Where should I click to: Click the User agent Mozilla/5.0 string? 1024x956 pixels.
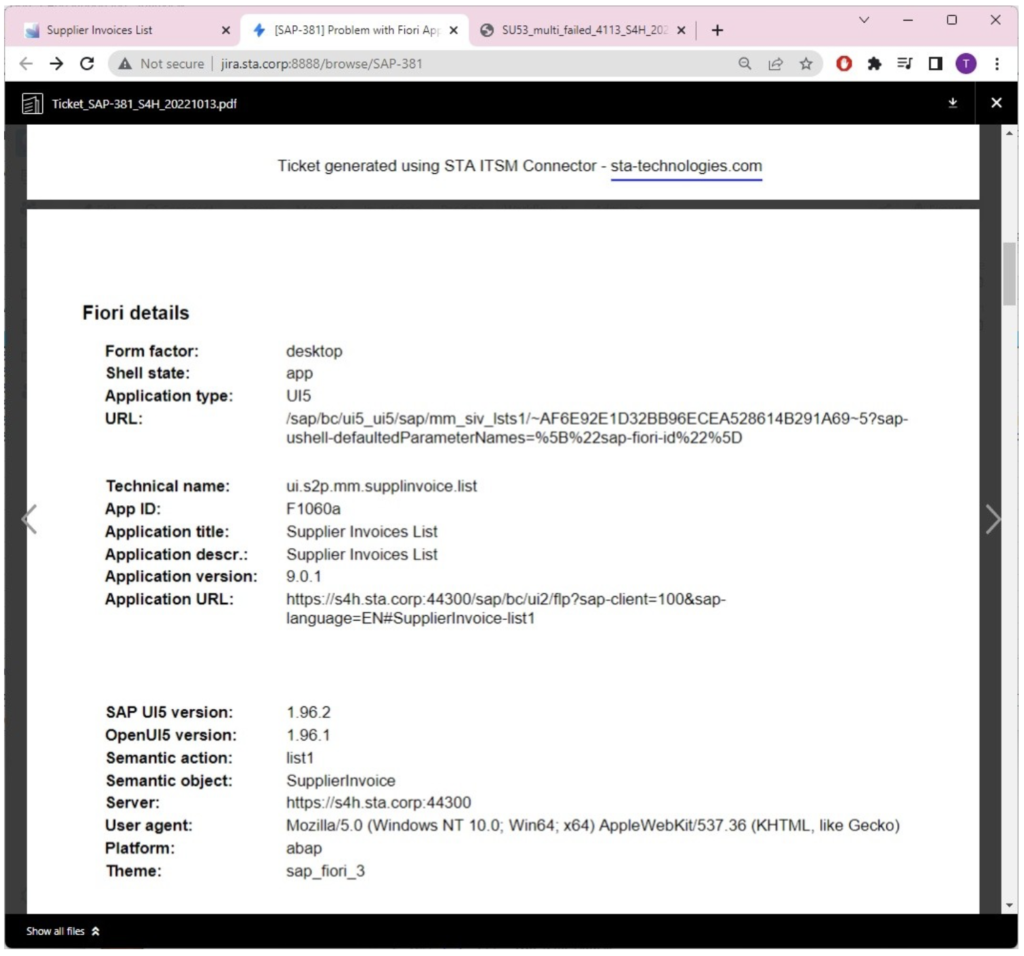coord(593,825)
